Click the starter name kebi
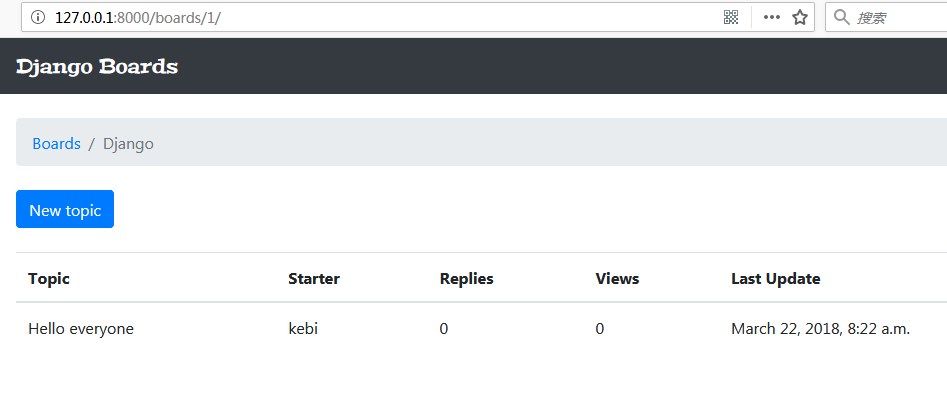The width and height of the screenshot is (947, 419). coord(303,329)
